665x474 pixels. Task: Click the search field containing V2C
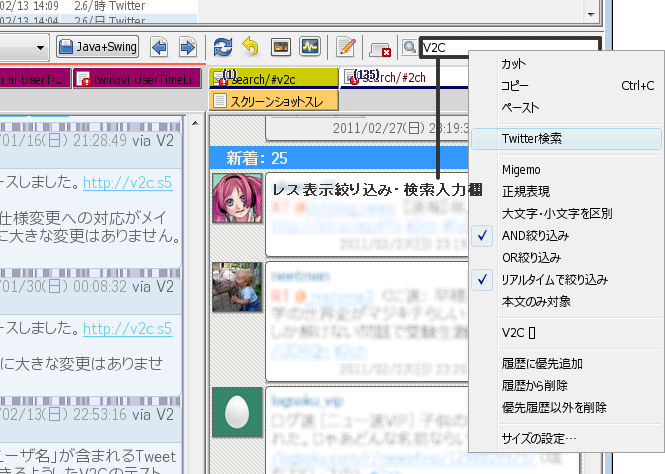coord(507,47)
